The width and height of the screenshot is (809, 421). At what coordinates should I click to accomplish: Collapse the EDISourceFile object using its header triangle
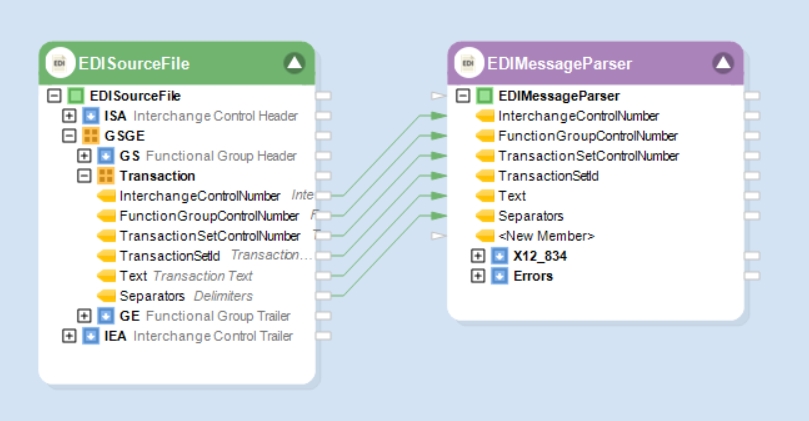point(294,63)
